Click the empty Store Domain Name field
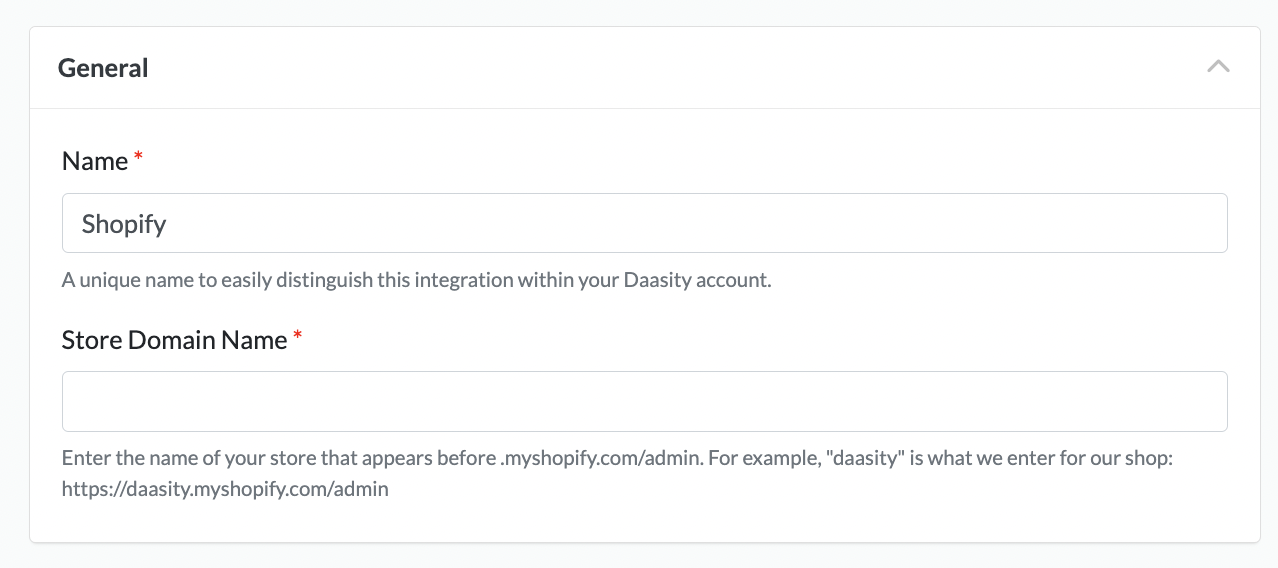The width and height of the screenshot is (1278, 568). 644,401
